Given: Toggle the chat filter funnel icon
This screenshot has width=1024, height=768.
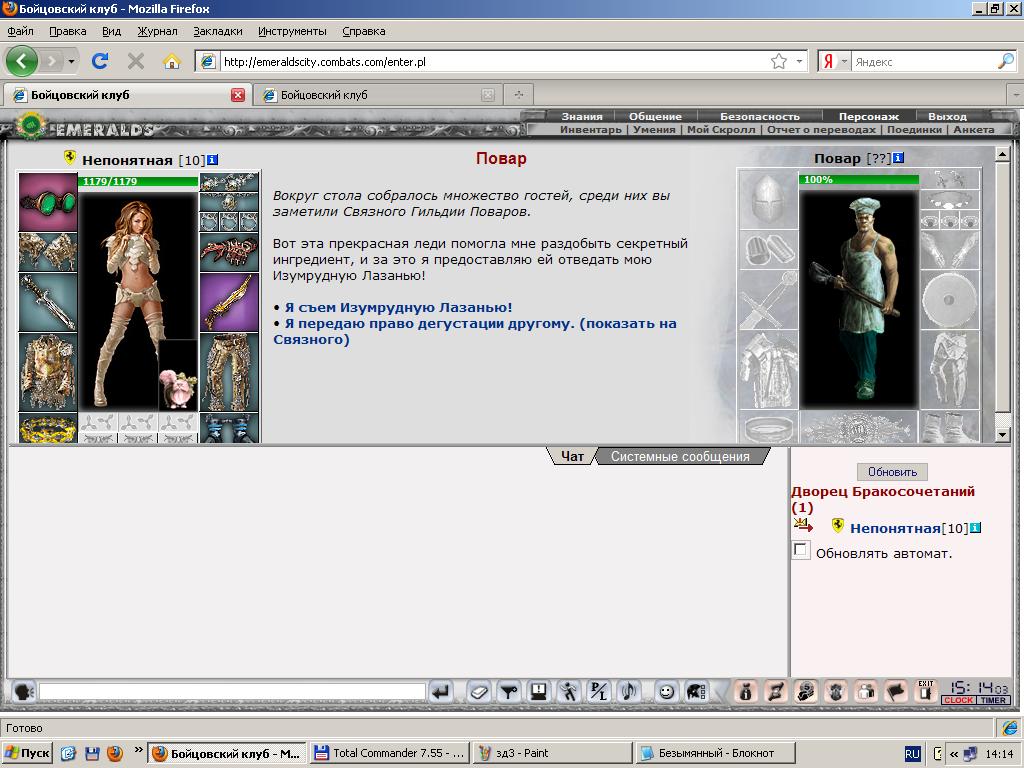Looking at the screenshot, I should coord(509,691).
